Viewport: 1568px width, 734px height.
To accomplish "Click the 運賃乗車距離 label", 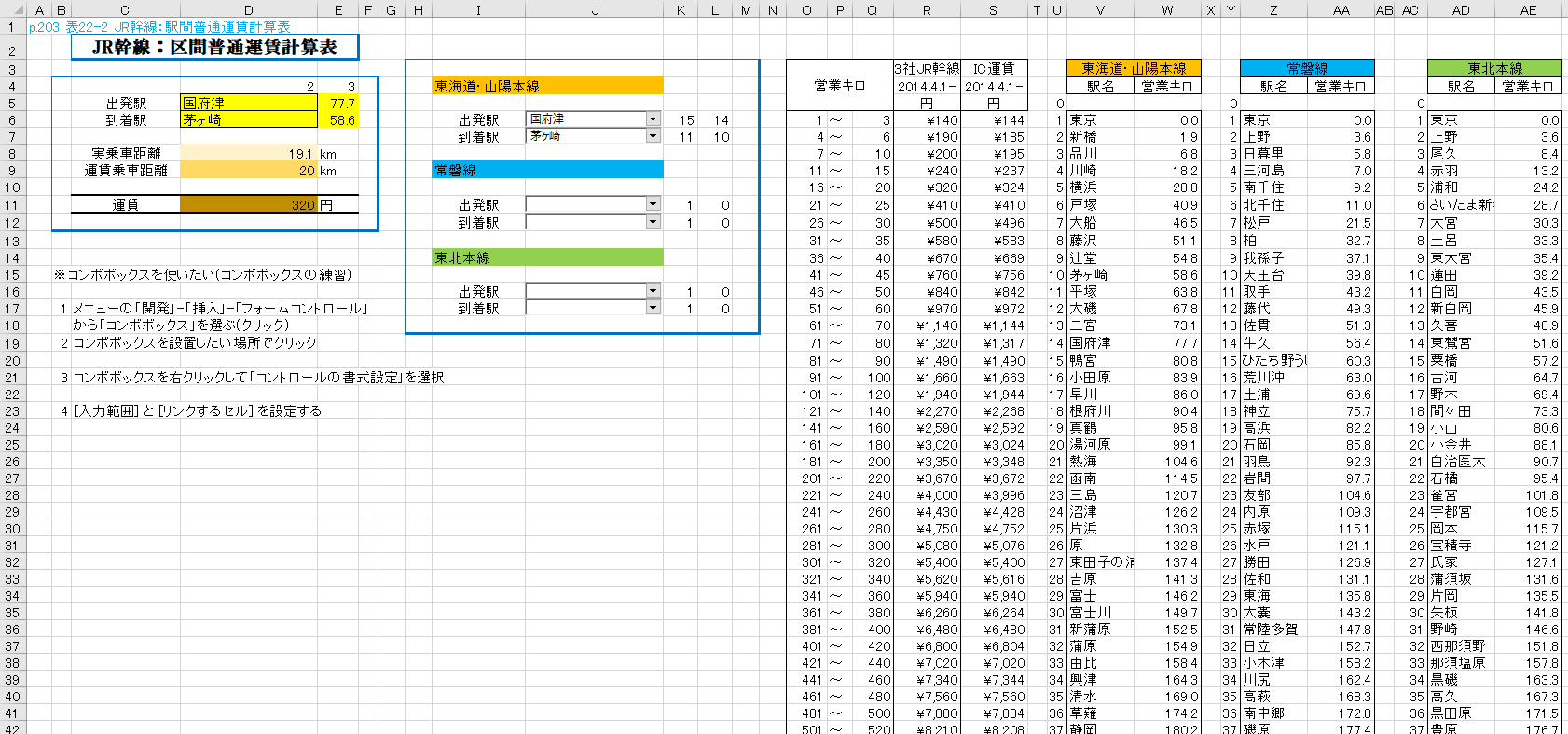I will click(x=126, y=171).
